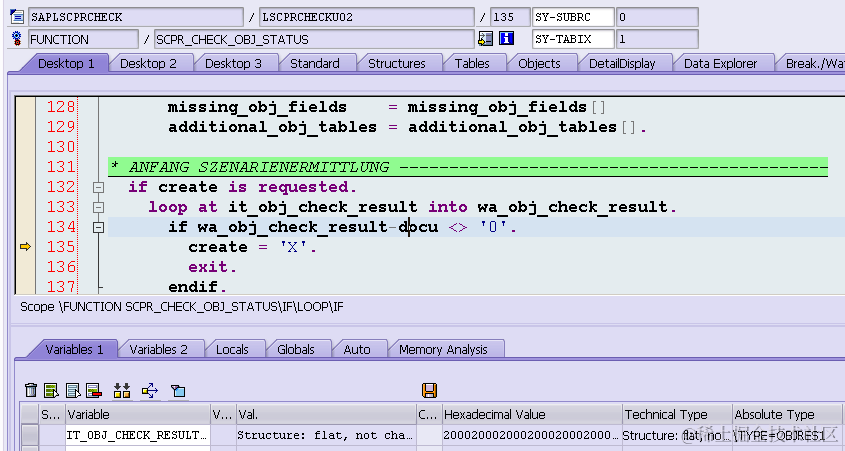Collapse the code block at line 132
Image resolution: width=845 pixels, height=451 pixels.
(x=98, y=188)
